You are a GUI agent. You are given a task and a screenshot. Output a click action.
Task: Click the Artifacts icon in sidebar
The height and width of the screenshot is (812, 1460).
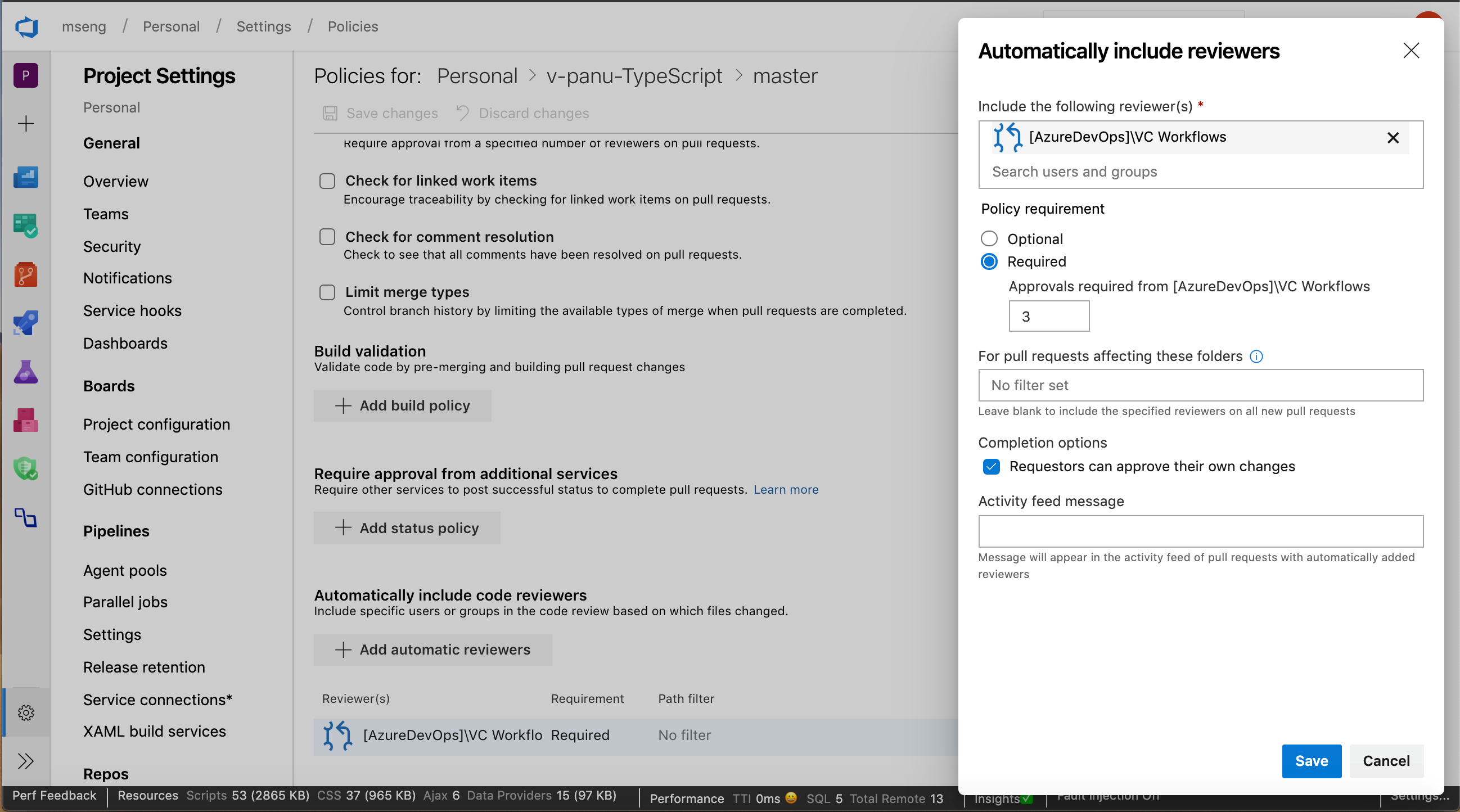26,421
